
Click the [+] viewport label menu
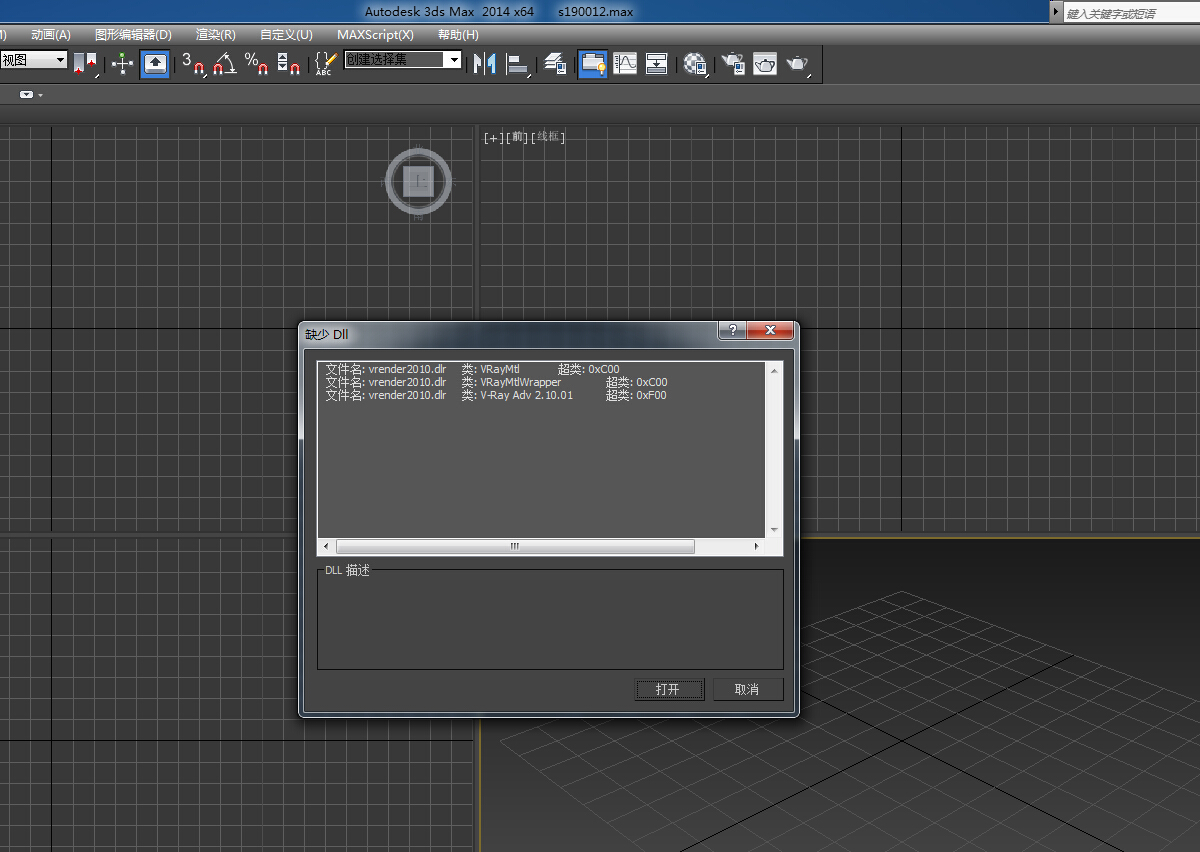493,138
